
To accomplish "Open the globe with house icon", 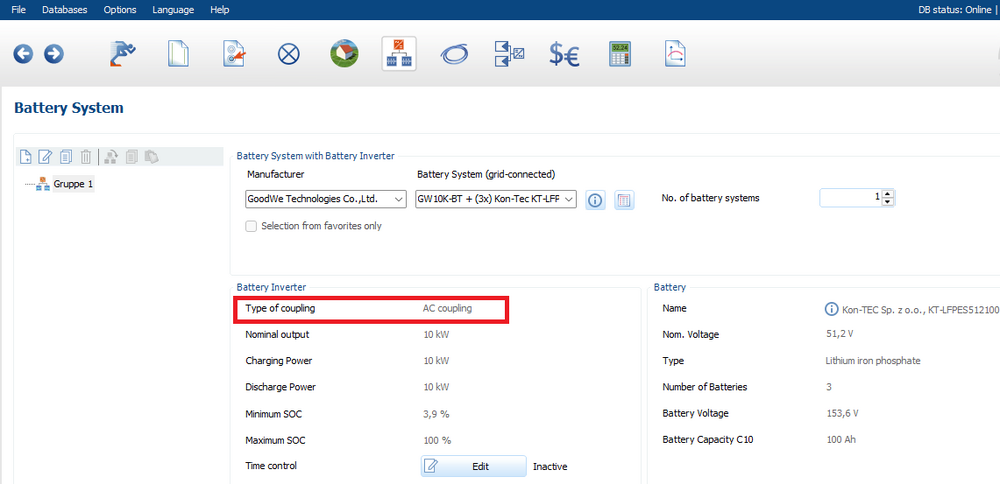I will (344, 53).
